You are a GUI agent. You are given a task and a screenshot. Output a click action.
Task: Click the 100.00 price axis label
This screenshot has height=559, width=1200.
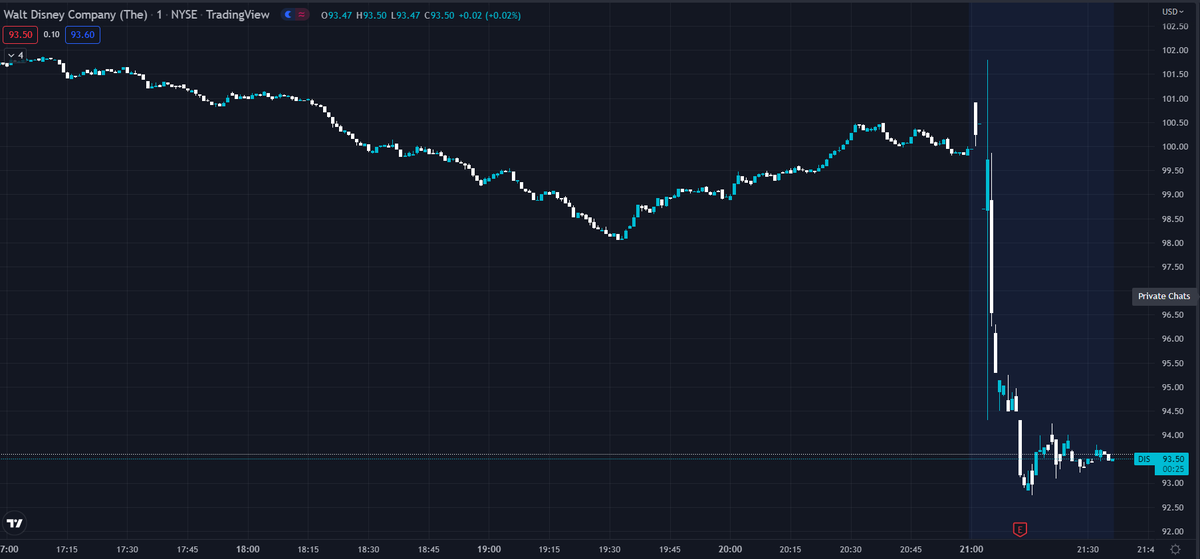tap(1173, 147)
